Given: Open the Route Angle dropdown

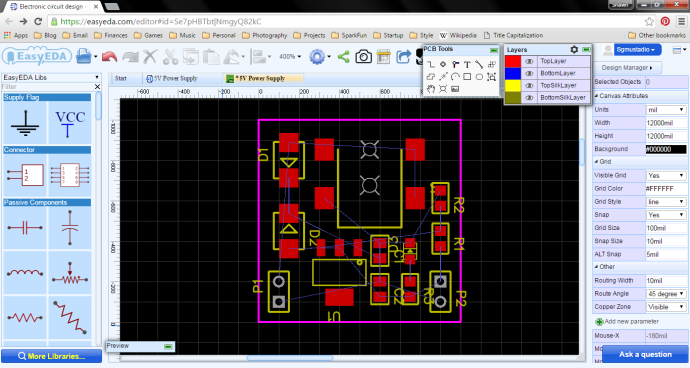Looking at the screenshot, I should click(666, 294).
